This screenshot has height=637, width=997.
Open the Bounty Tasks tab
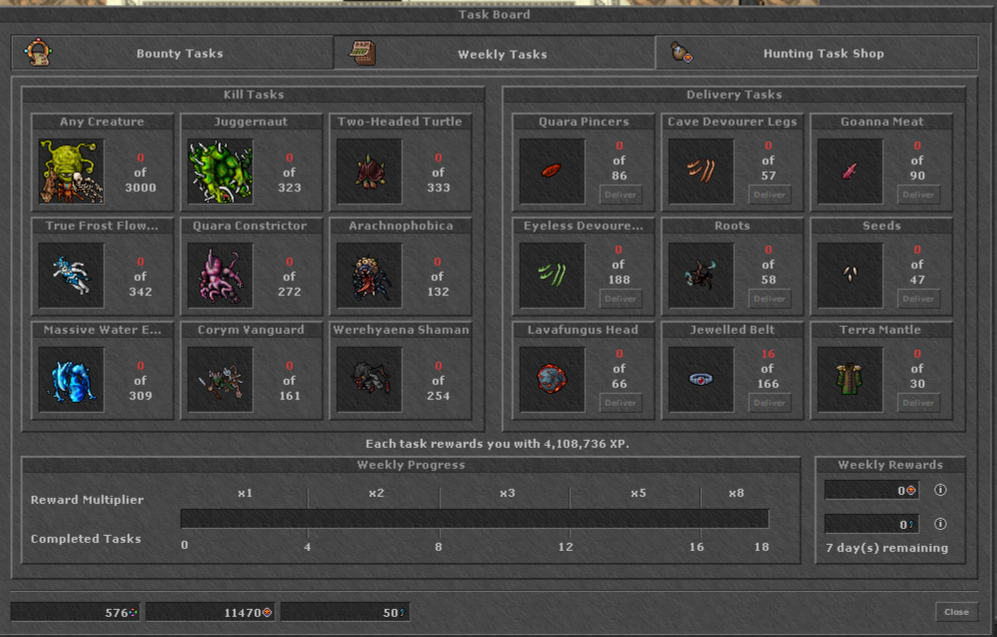172,53
